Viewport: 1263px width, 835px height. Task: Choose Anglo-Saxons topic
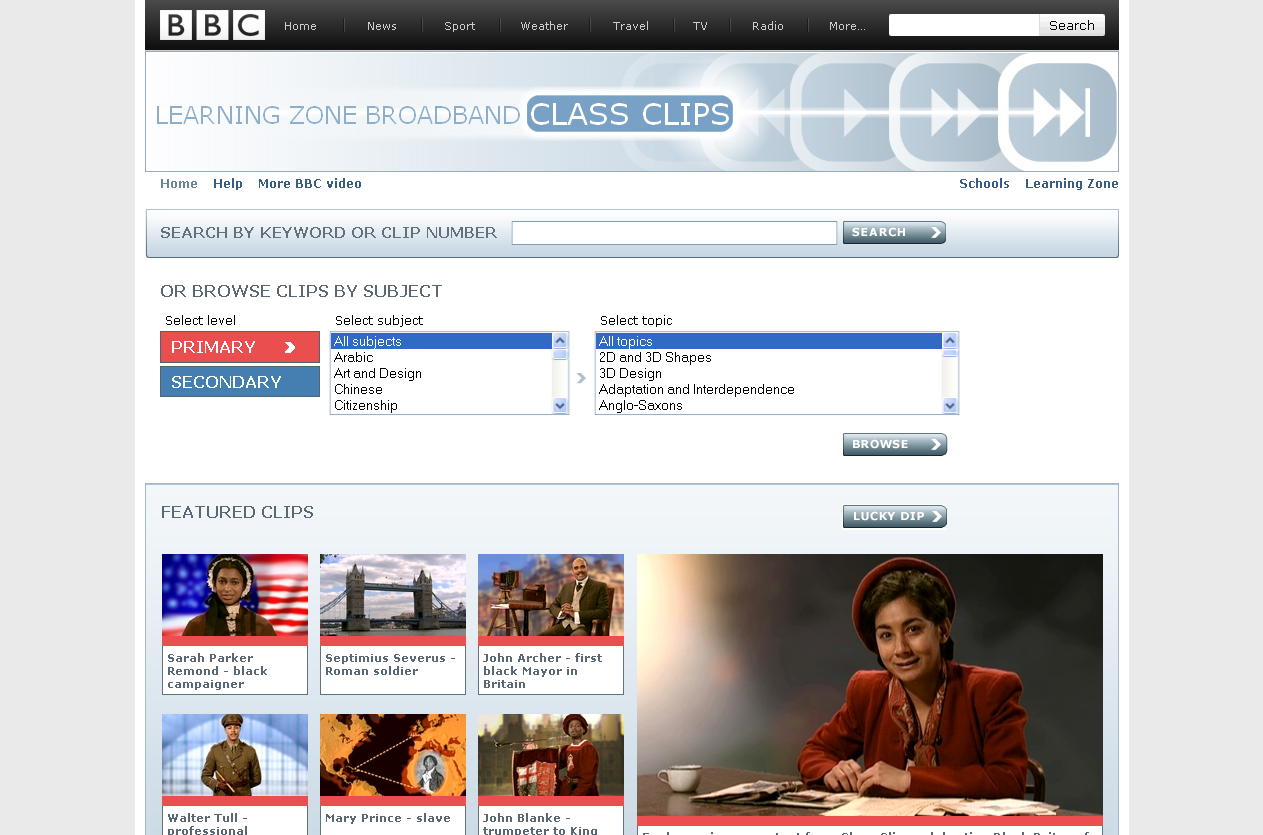(x=769, y=405)
